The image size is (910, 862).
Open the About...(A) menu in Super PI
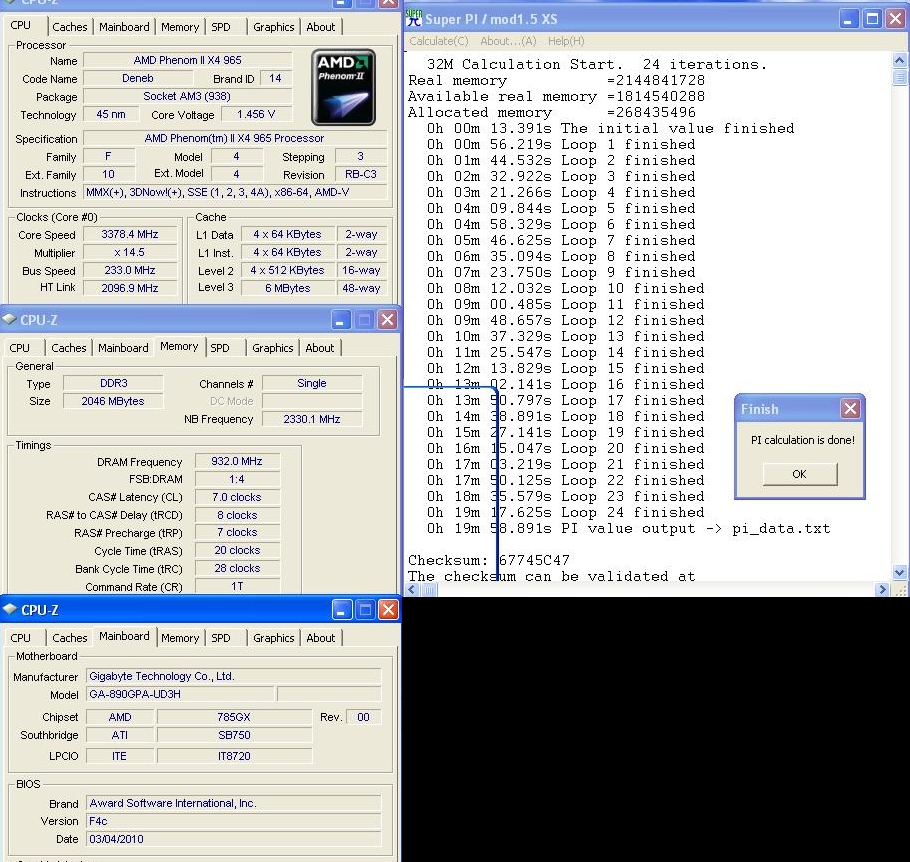(x=508, y=41)
